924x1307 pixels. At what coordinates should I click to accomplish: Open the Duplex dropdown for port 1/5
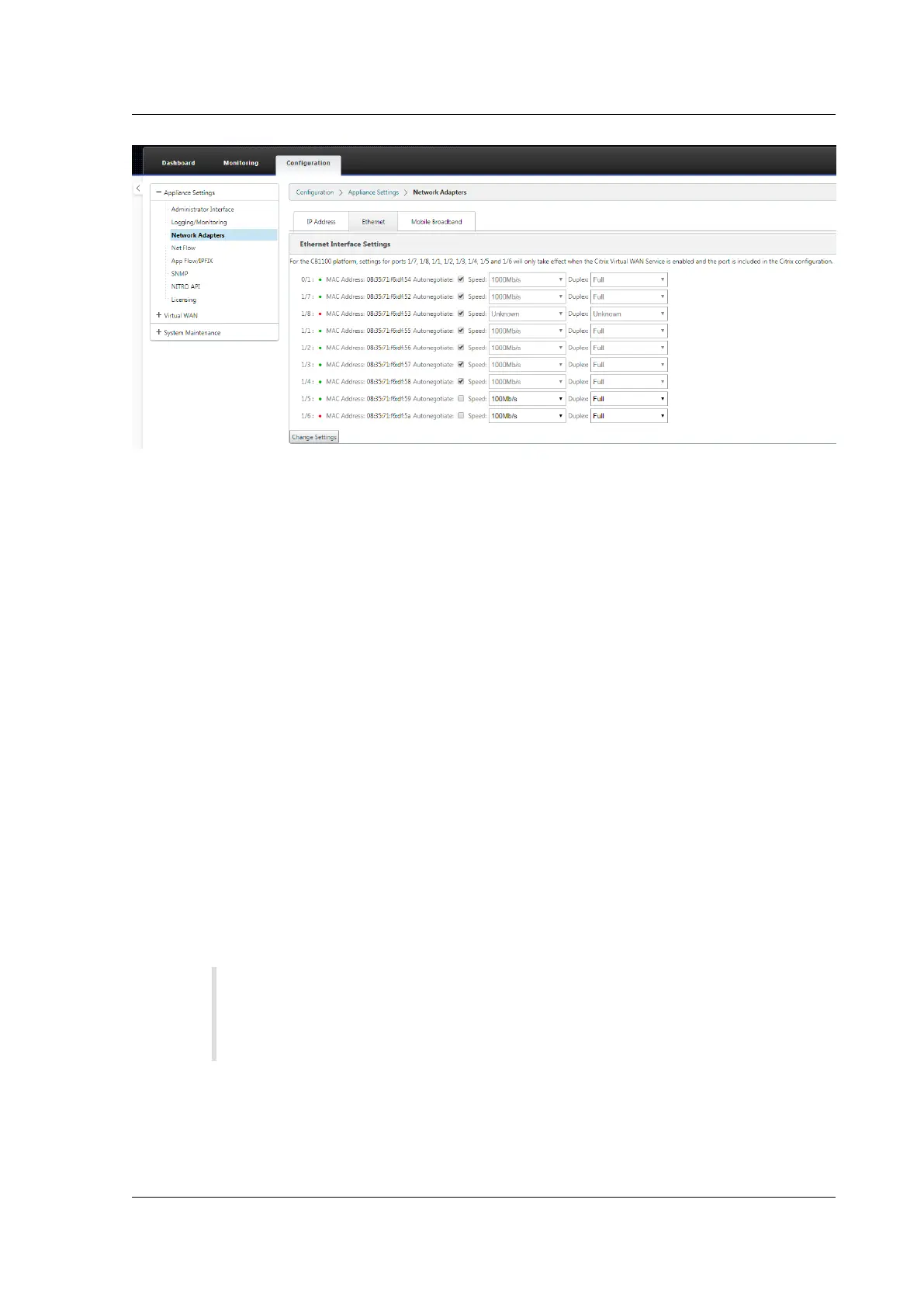click(x=628, y=399)
